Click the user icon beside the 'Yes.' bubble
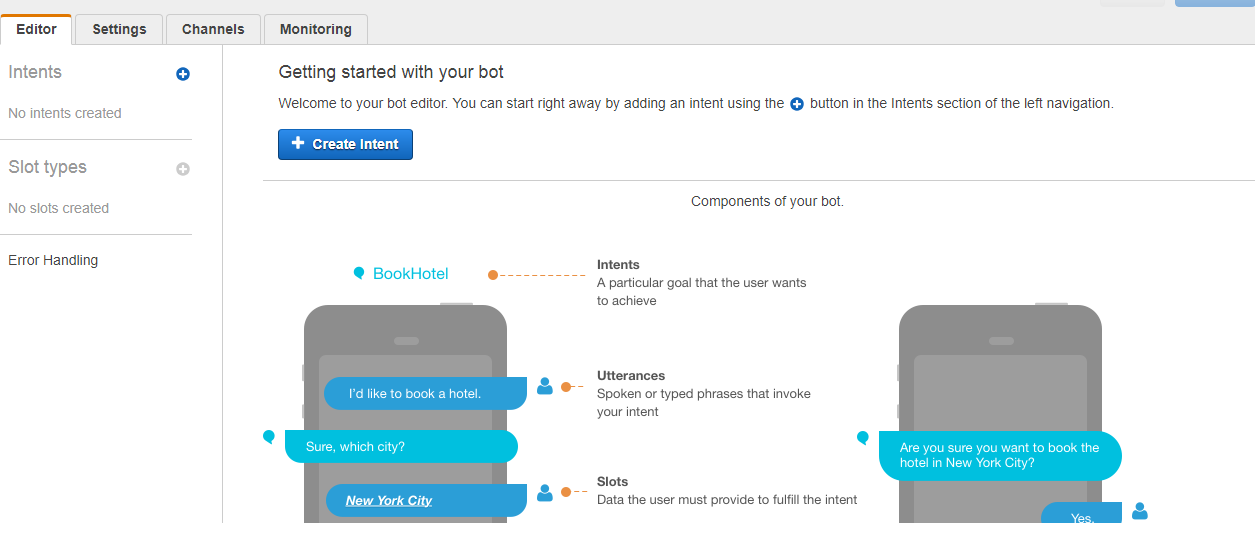The image size is (1255, 538). pyautogui.click(x=1140, y=511)
